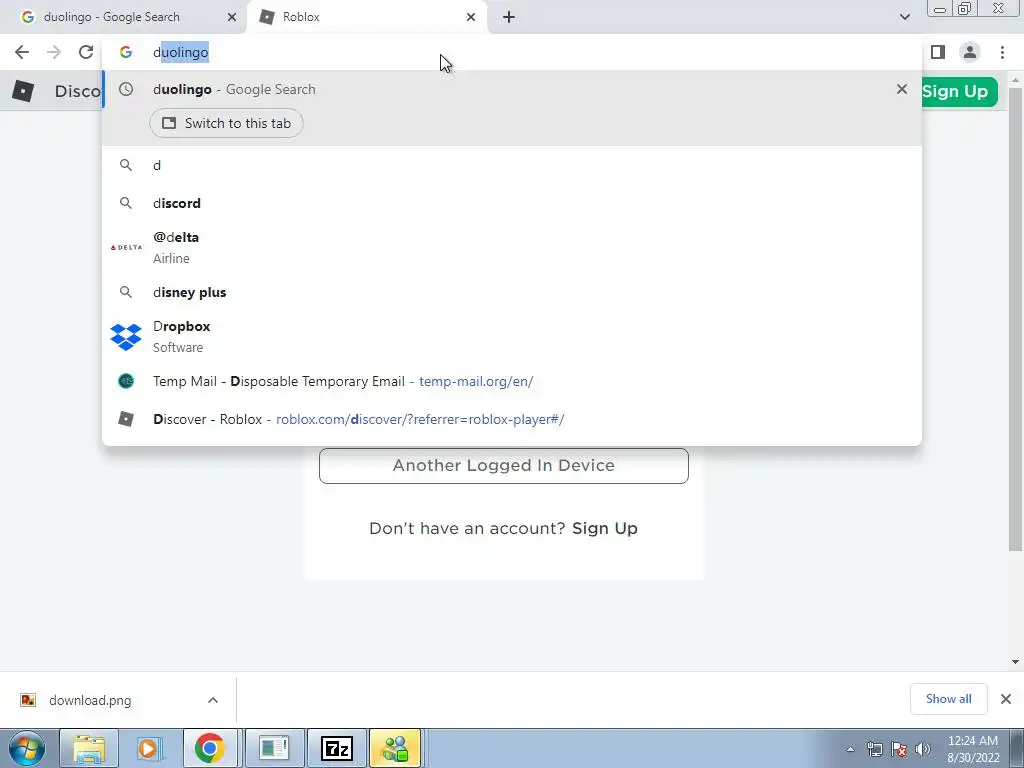Close the Roblox tab

[x=470, y=17]
